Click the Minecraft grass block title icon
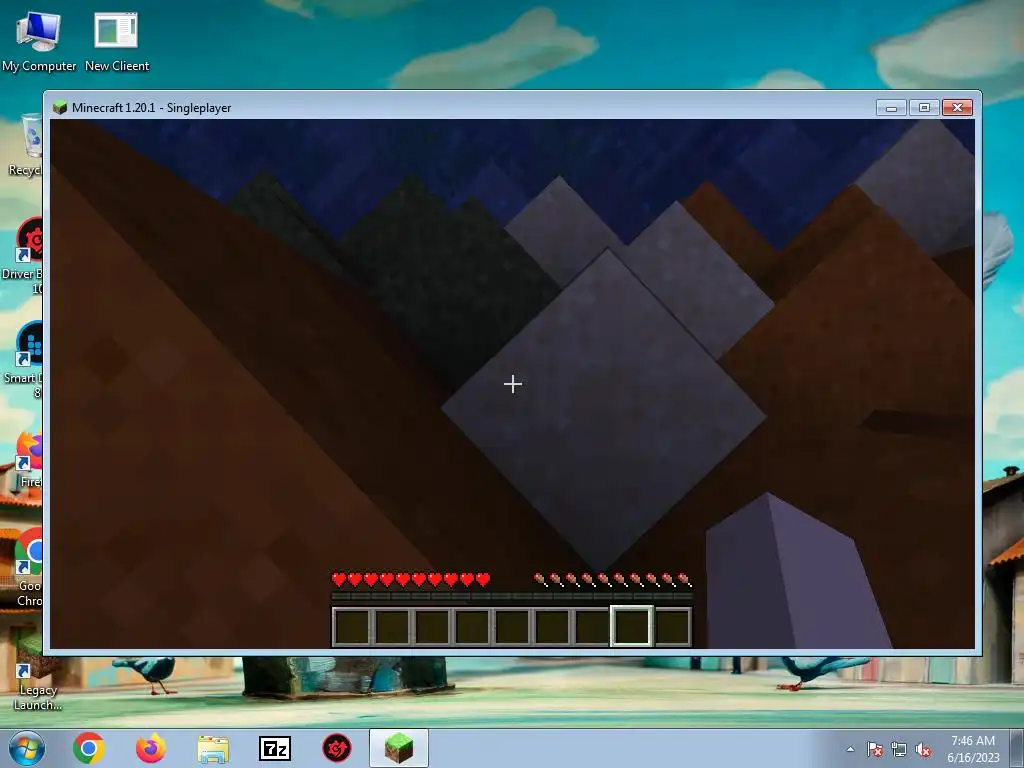 click(x=60, y=107)
